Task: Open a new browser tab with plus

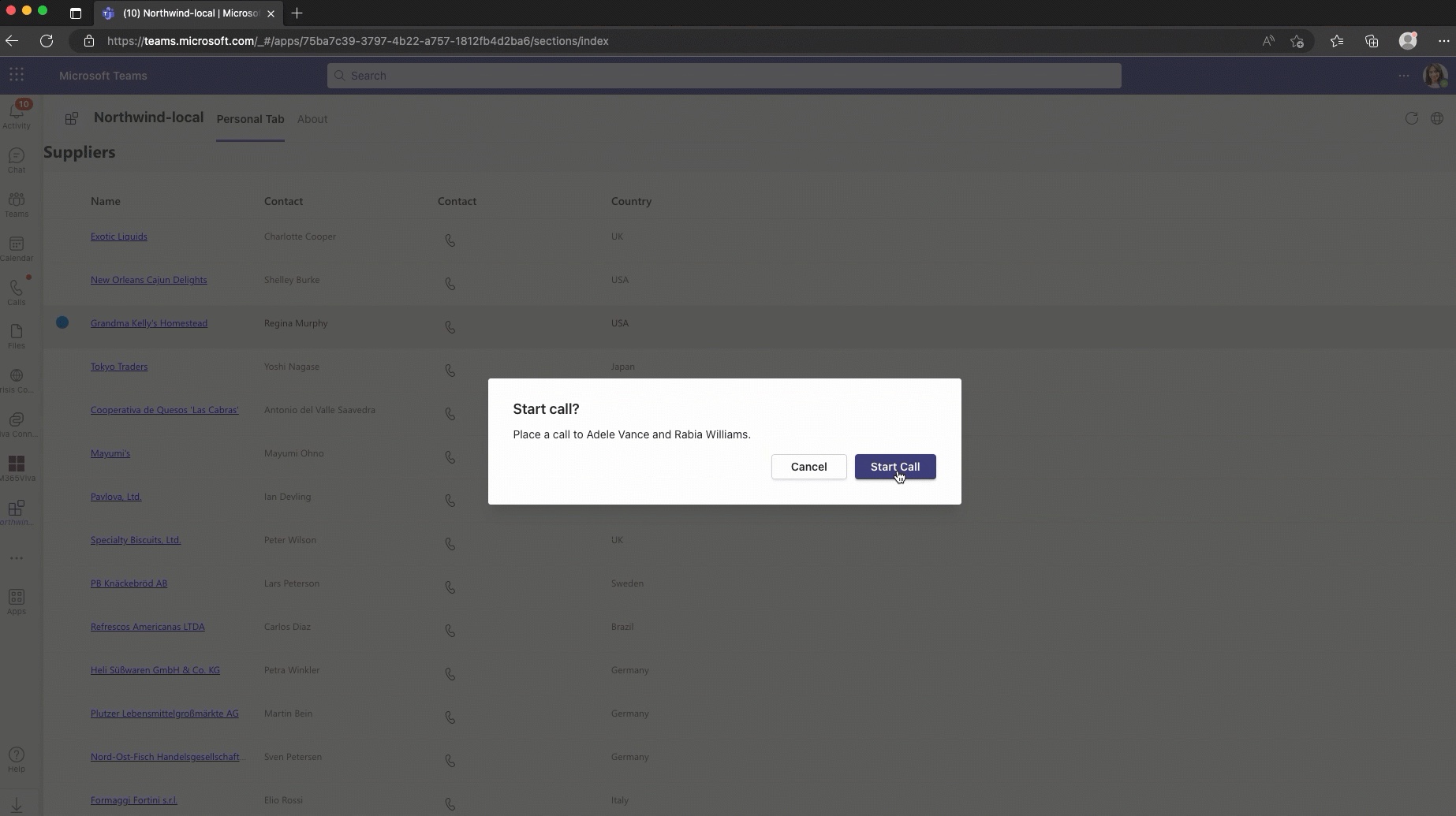Action: (297, 13)
